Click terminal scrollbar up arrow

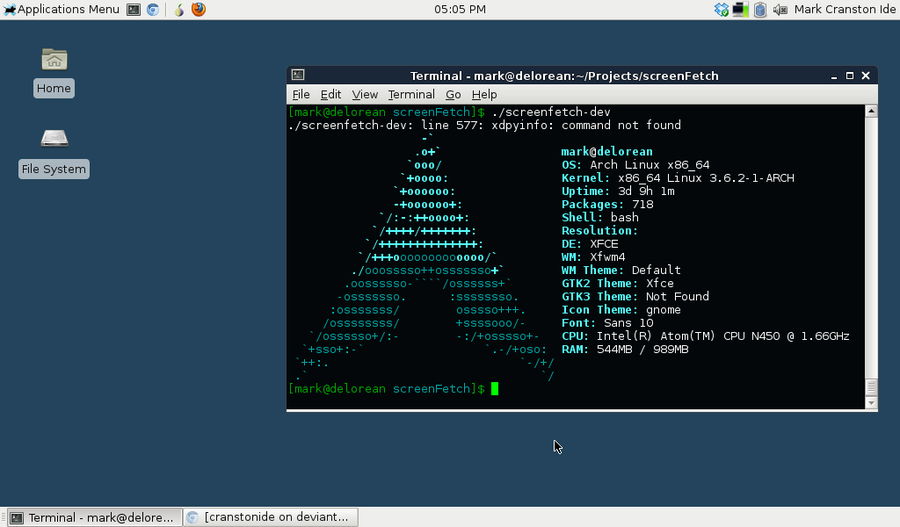click(871, 111)
